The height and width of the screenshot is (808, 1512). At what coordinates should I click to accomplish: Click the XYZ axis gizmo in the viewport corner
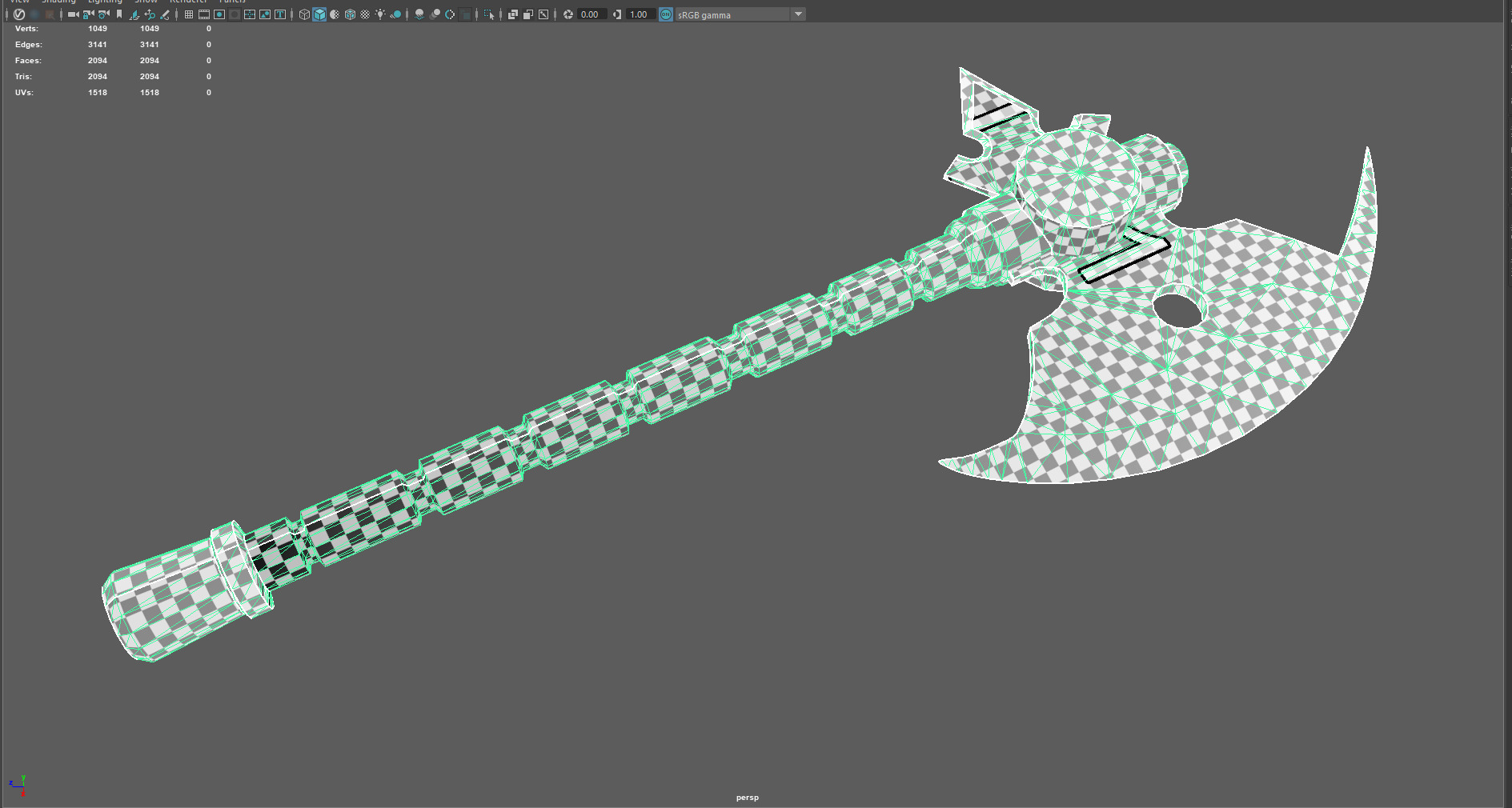[18, 785]
